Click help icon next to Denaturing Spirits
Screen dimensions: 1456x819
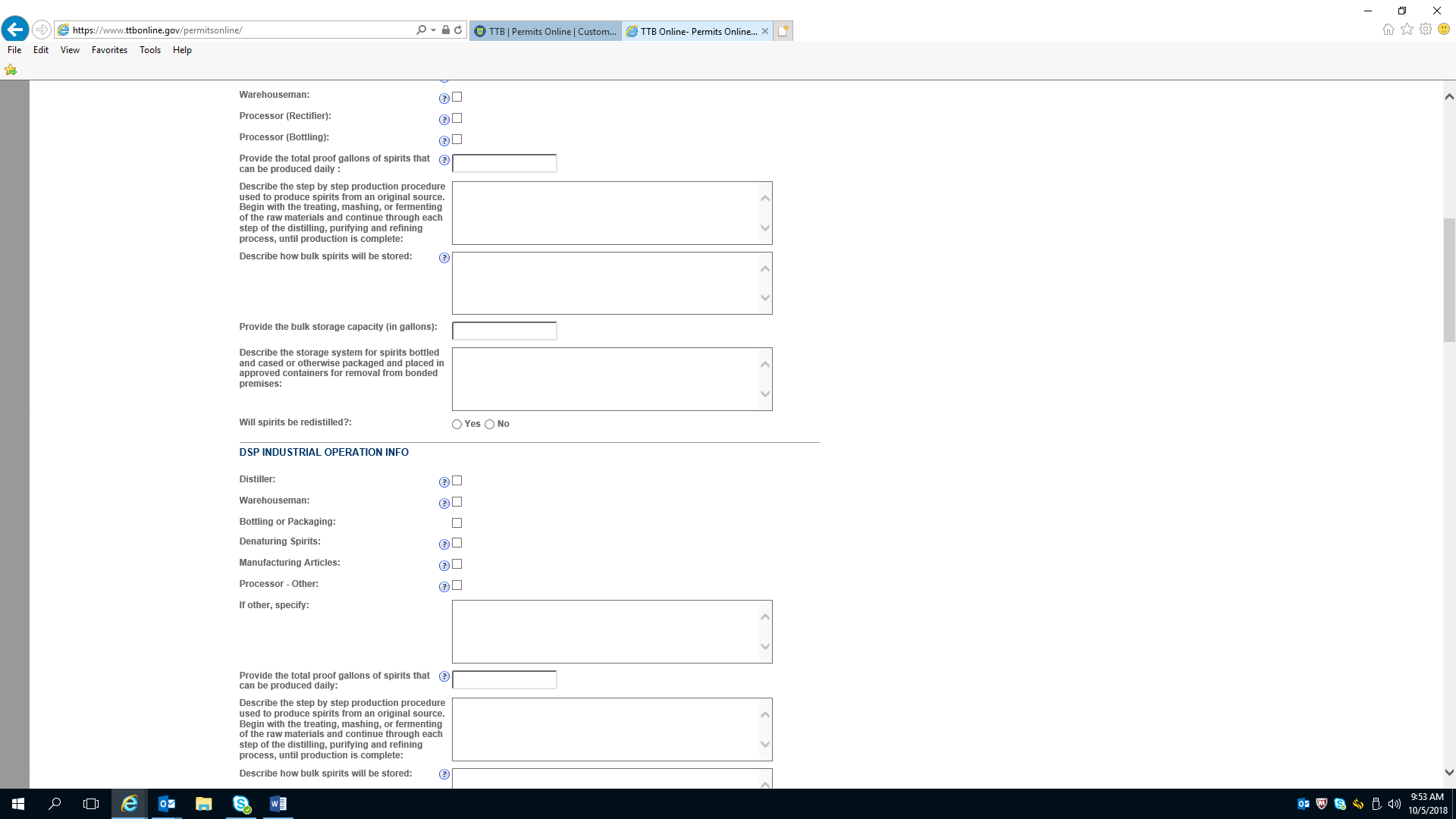point(444,544)
